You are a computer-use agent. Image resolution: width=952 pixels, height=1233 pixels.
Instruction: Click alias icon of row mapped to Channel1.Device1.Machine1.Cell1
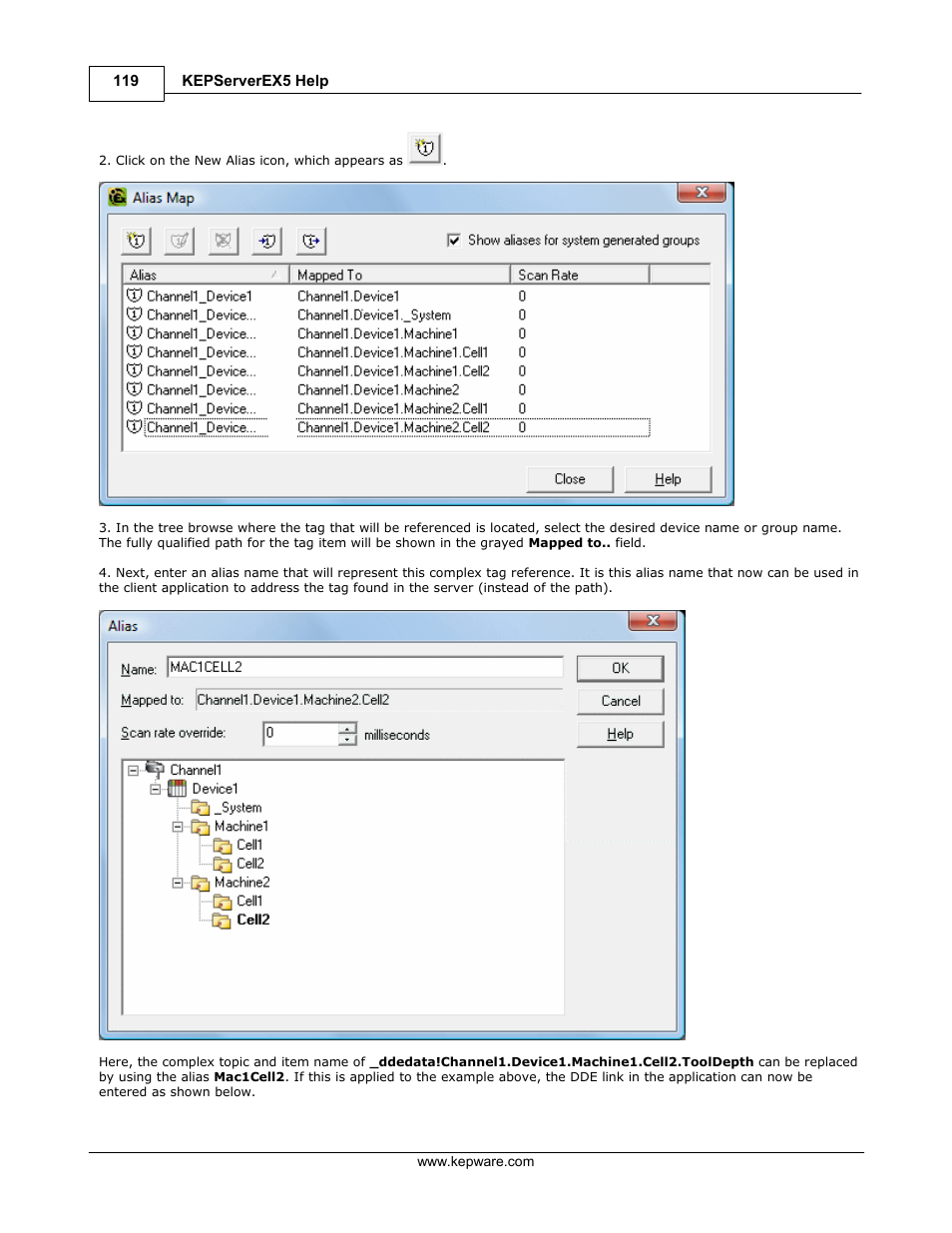pos(135,351)
